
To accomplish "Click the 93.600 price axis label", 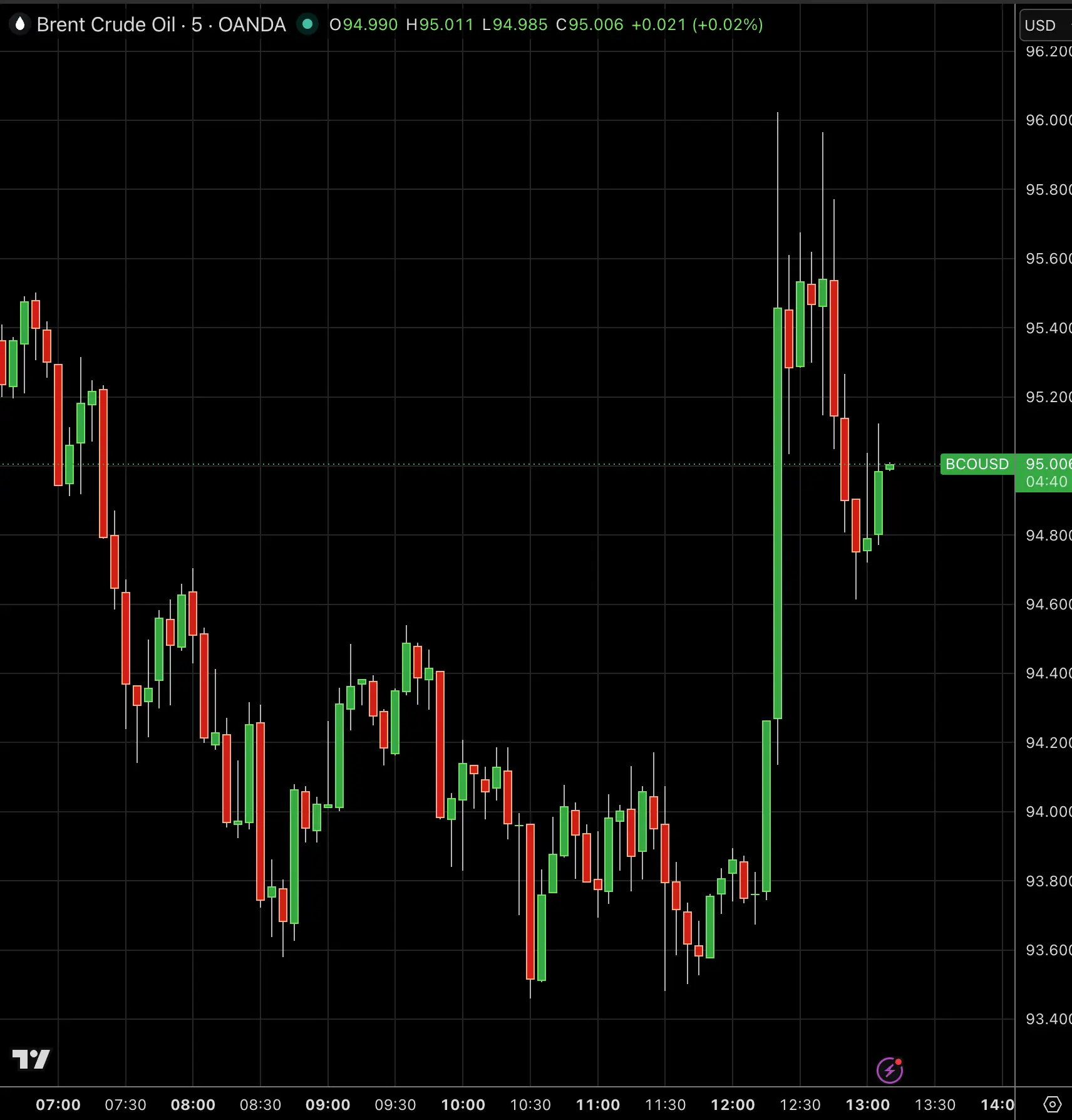I will (1048, 950).
